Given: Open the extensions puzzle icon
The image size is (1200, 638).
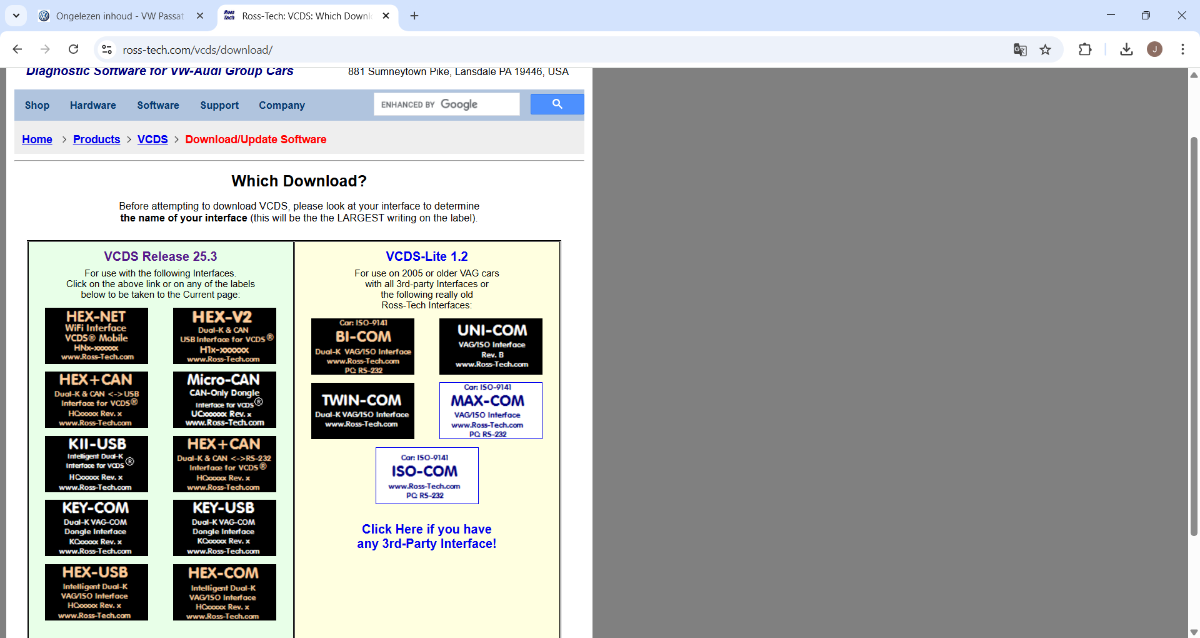Looking at the screenshot, I should 1085,49.
